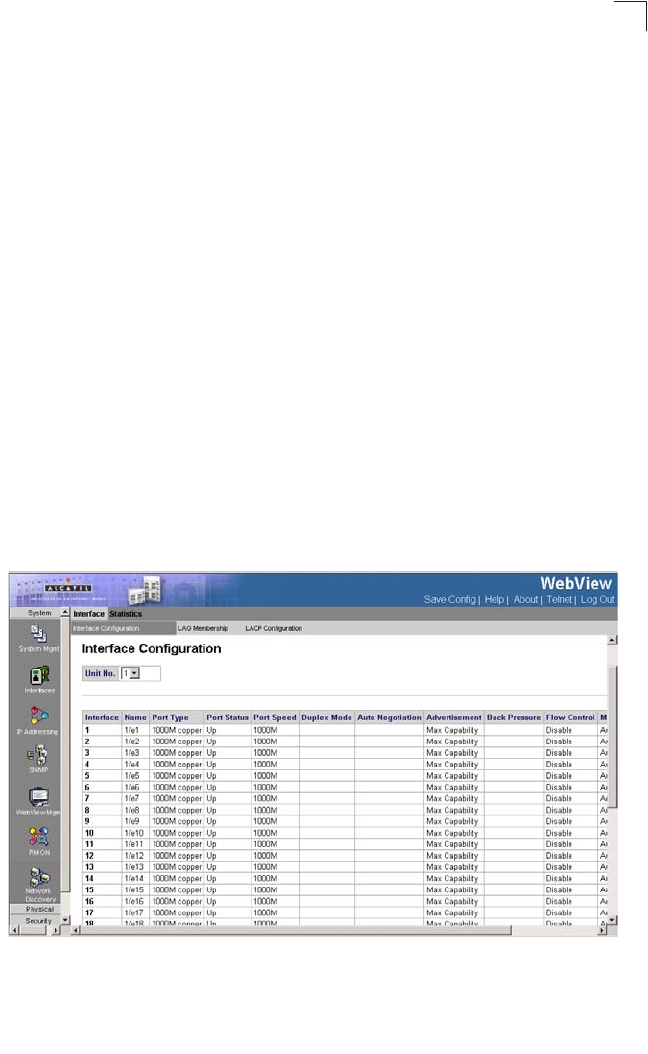Click the Auto Negotiation column header

click(389, 717)
